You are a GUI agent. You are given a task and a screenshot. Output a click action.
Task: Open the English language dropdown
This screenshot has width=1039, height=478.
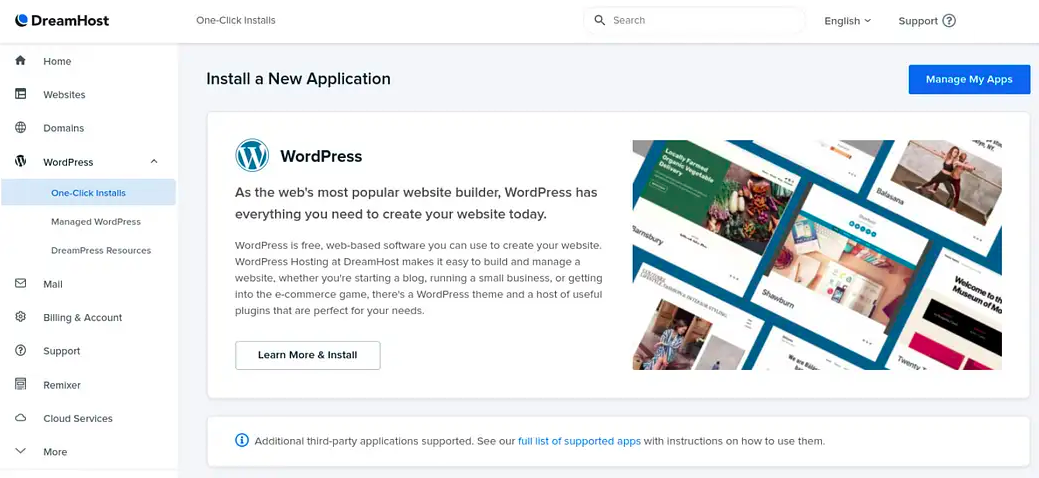click(x=848, y=21)
